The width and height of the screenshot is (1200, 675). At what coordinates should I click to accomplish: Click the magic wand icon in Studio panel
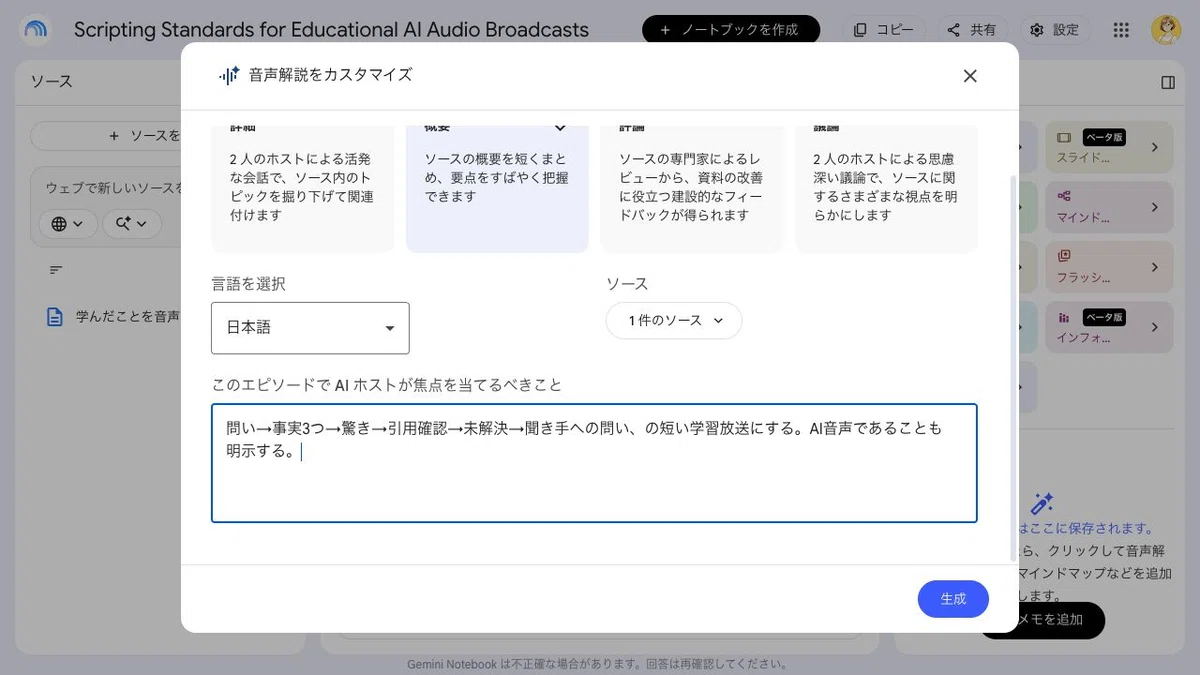1042,503
